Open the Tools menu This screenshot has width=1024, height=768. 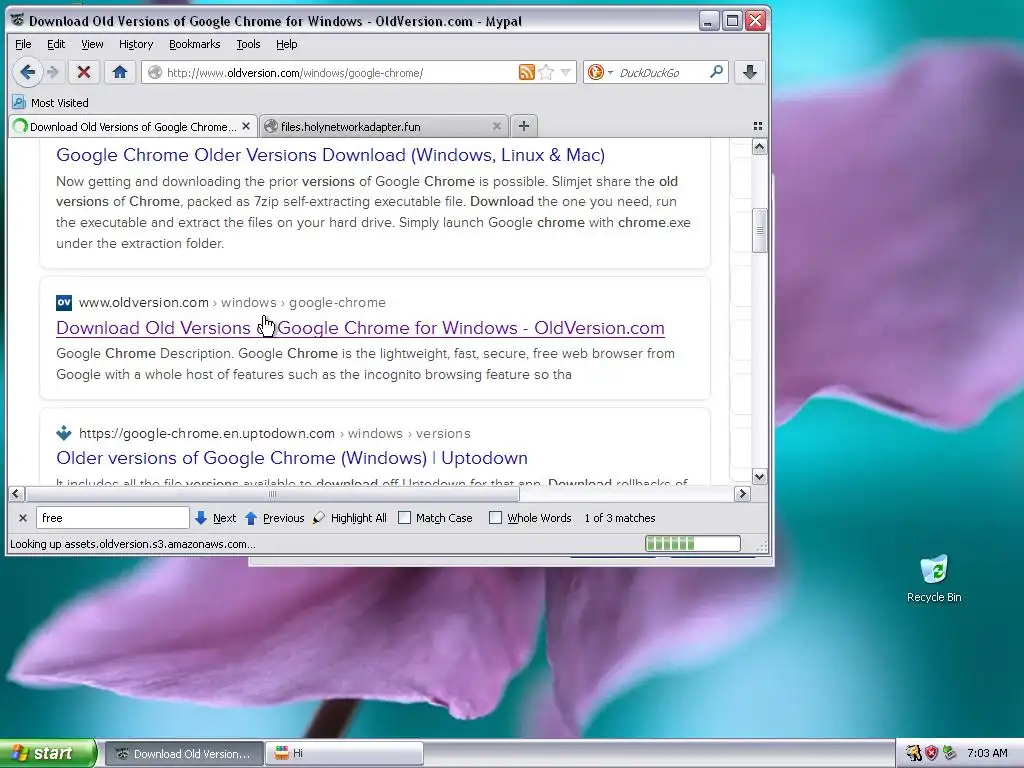click(x=248, y=44)
